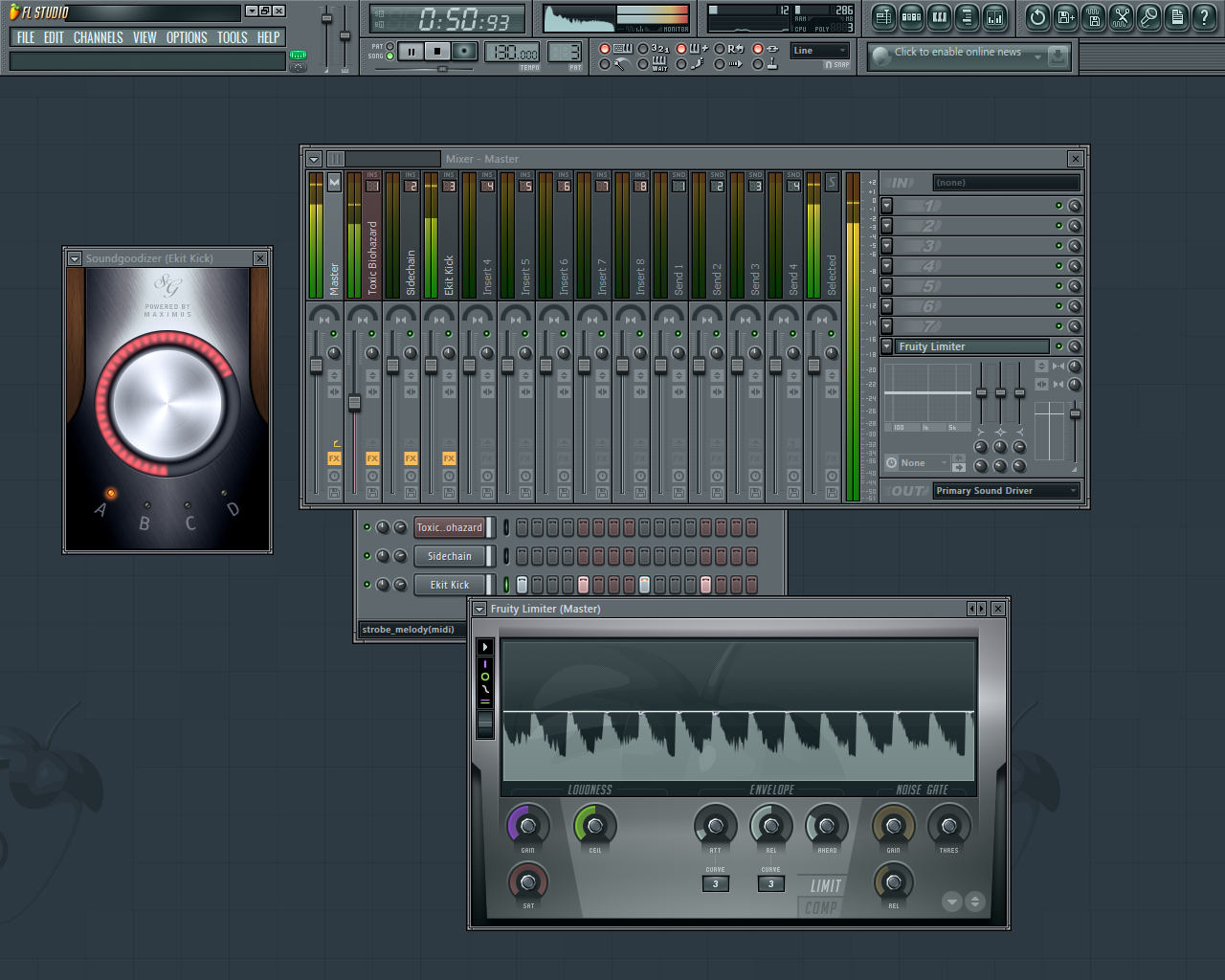Screen dimensions: 1225x980
Task: Click Fruity Limiter presets left-right arrows icon
Action: pos(976,609)
